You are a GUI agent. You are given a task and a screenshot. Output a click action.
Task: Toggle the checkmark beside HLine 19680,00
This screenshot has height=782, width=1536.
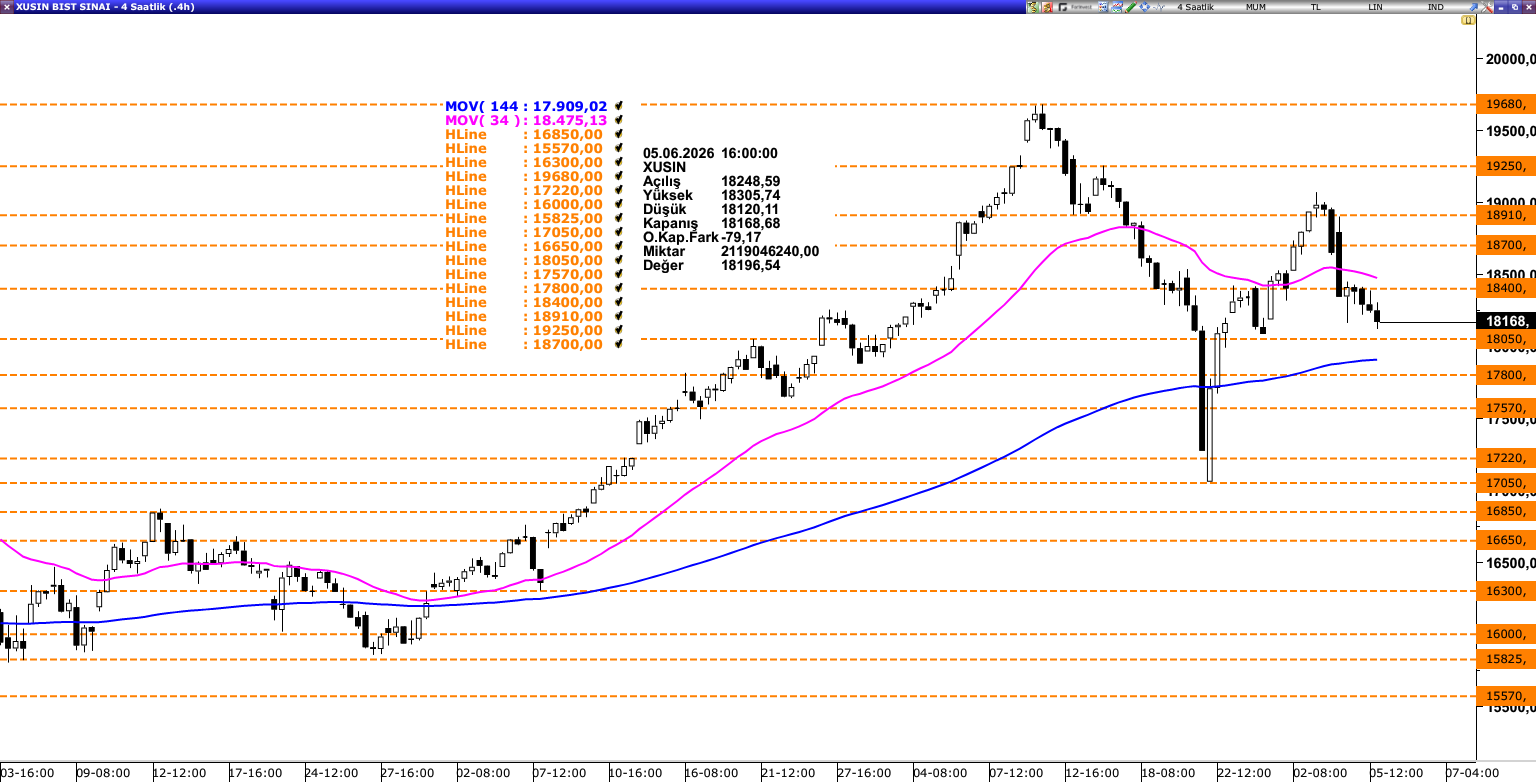(620, 176)
